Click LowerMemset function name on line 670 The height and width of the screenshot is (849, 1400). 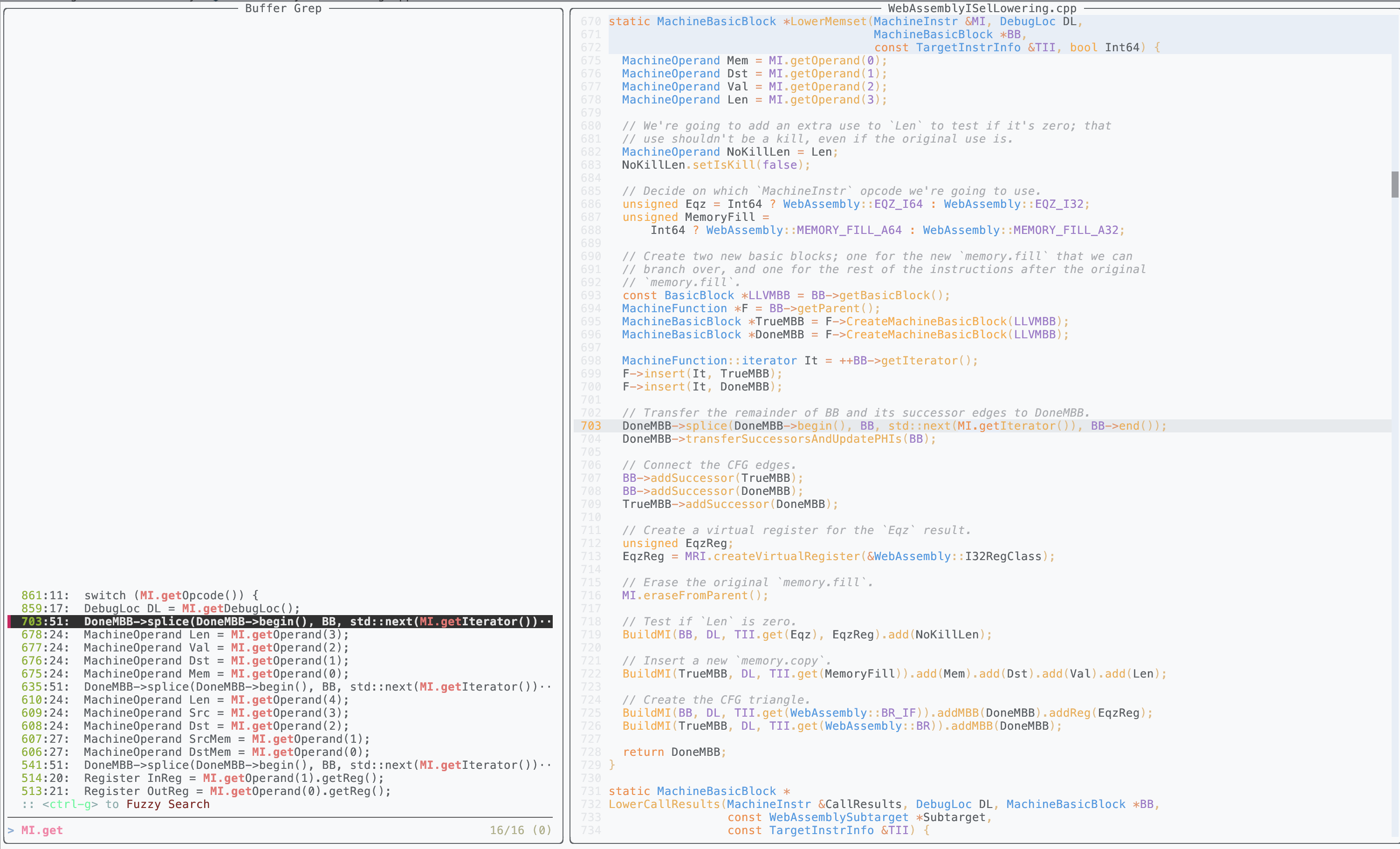pos(829,21)
